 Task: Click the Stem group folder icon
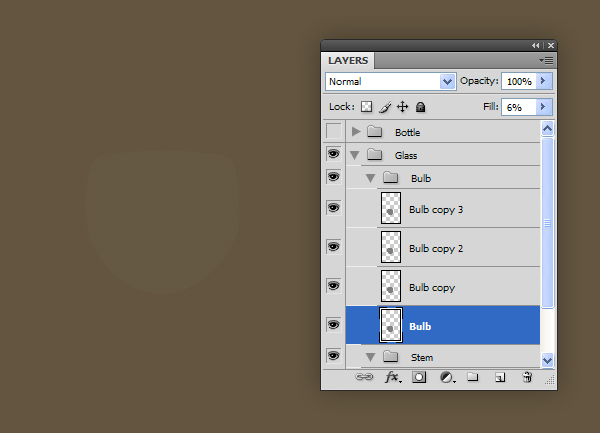391,356
